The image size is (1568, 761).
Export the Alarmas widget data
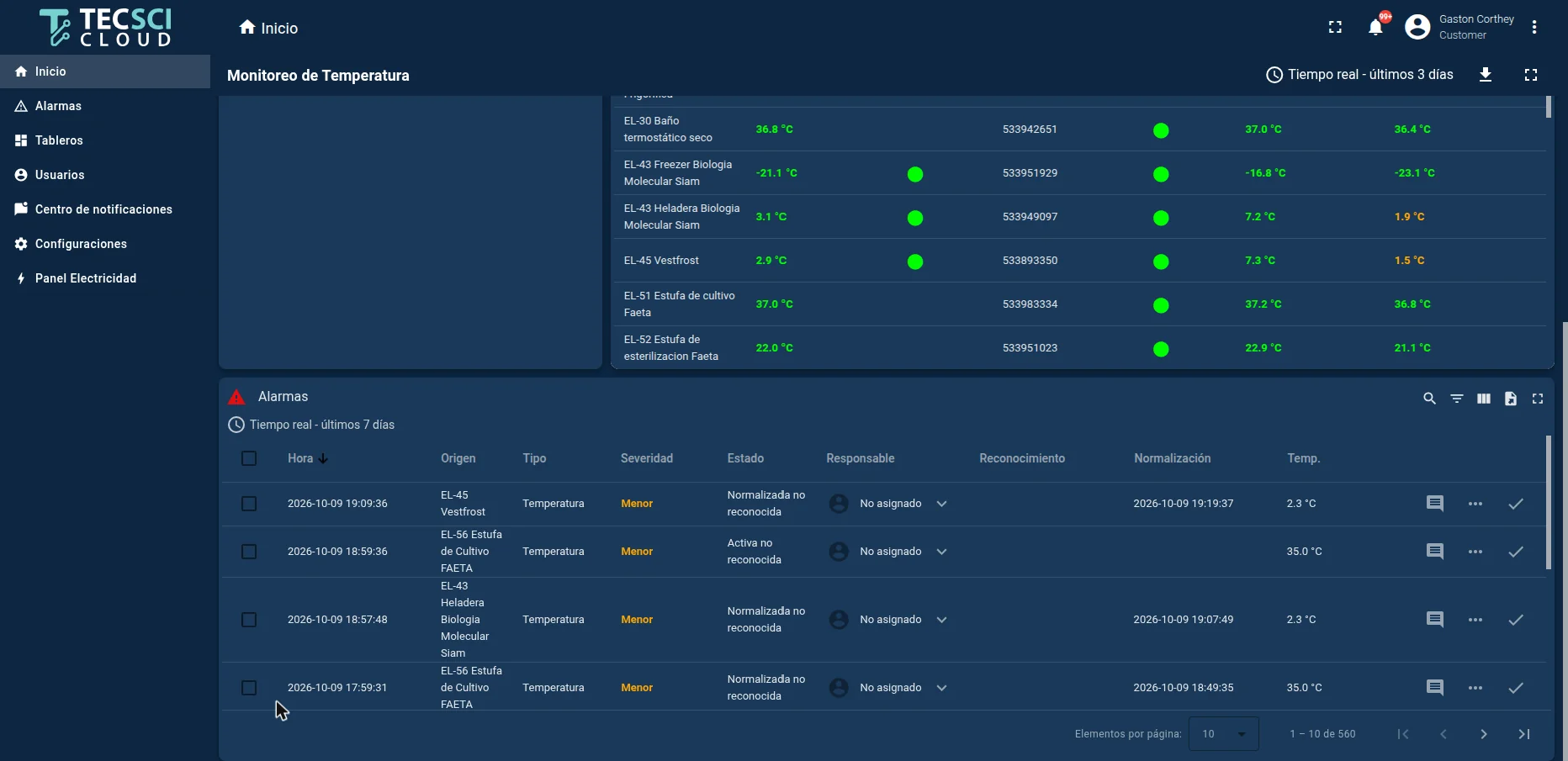[x=1511, y=399]
